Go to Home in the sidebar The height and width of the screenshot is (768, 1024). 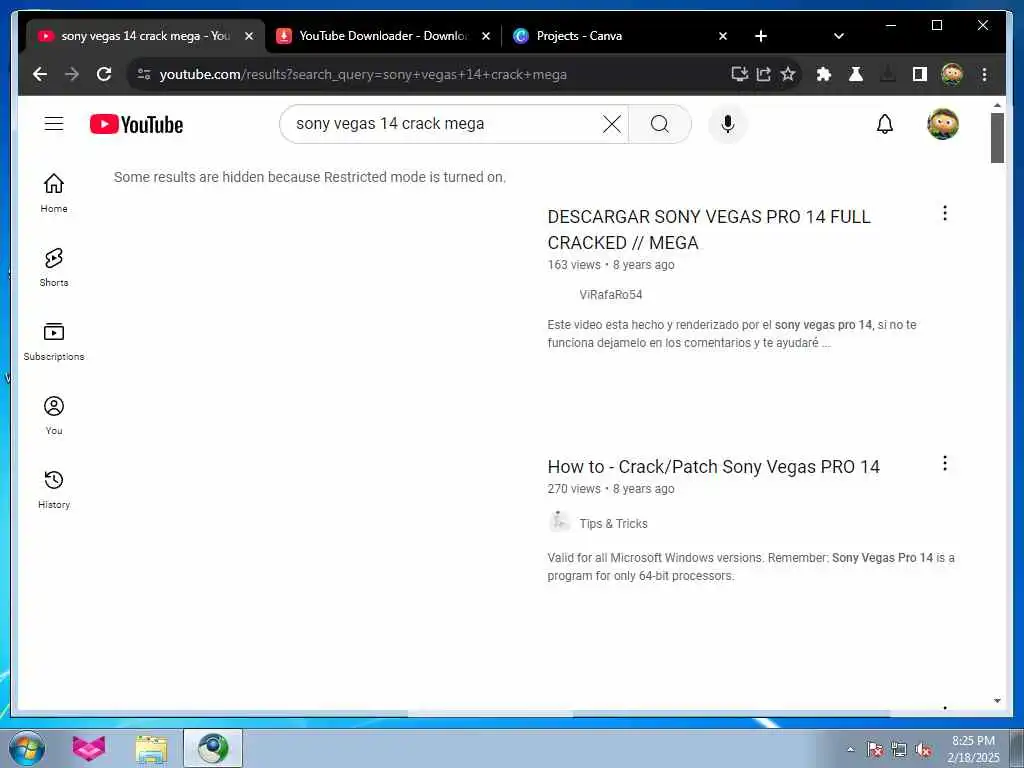54,193
